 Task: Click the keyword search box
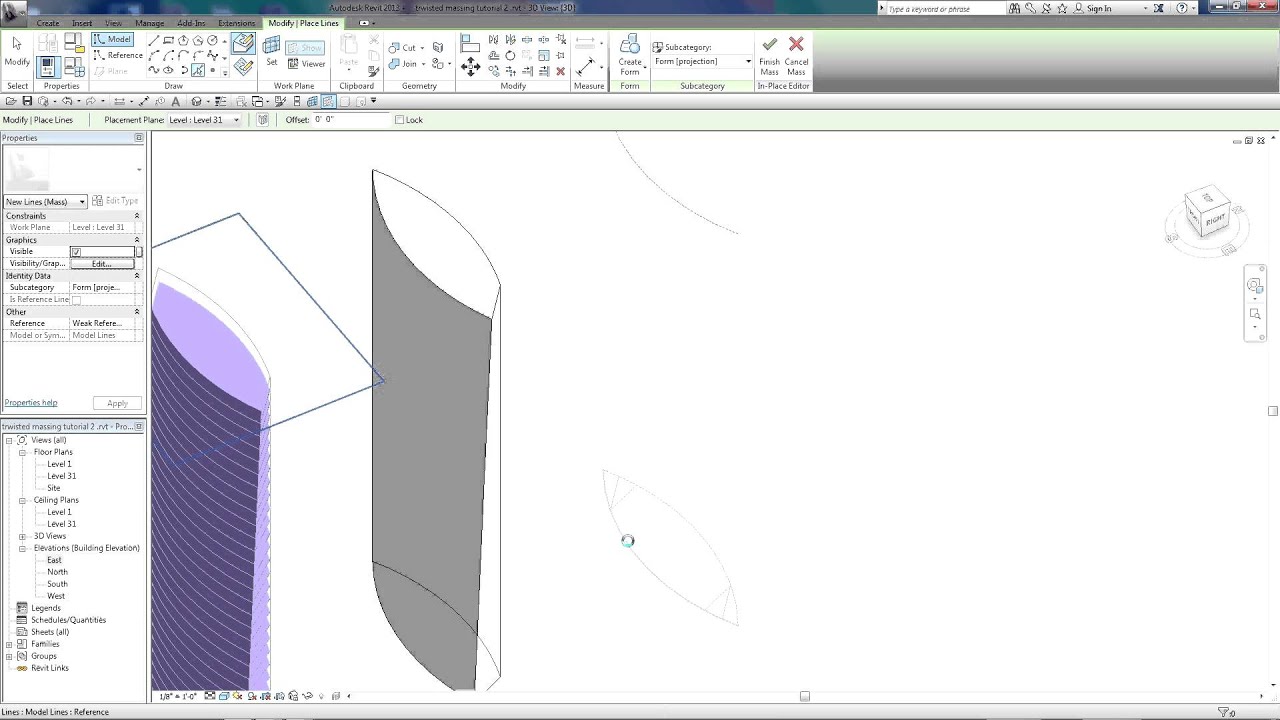pos(945,8)
